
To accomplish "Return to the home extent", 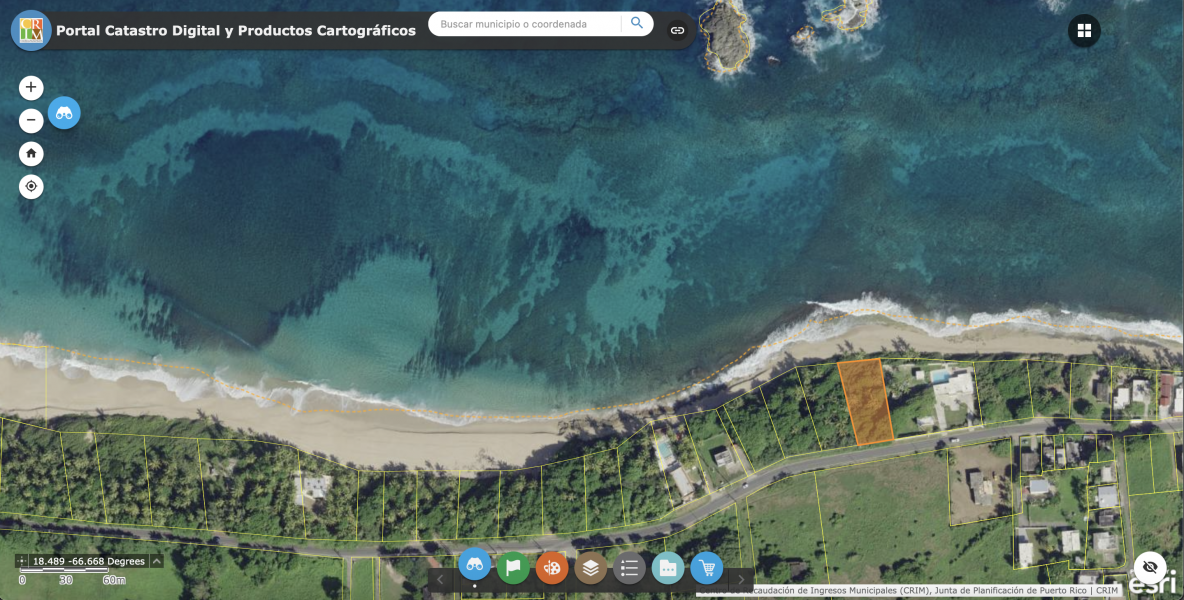I will tap(31, 153).
